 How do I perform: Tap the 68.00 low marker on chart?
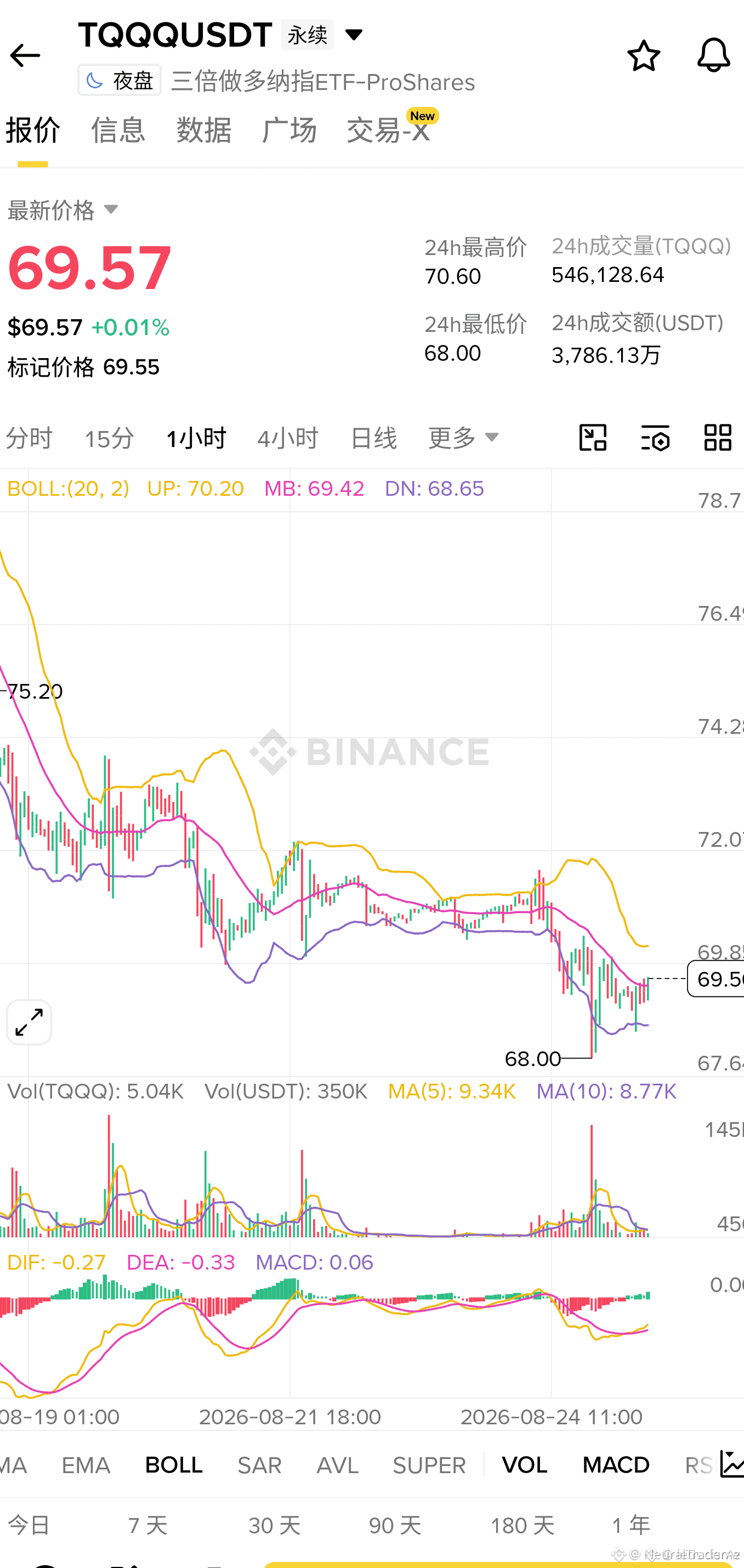coord(533,1059)
